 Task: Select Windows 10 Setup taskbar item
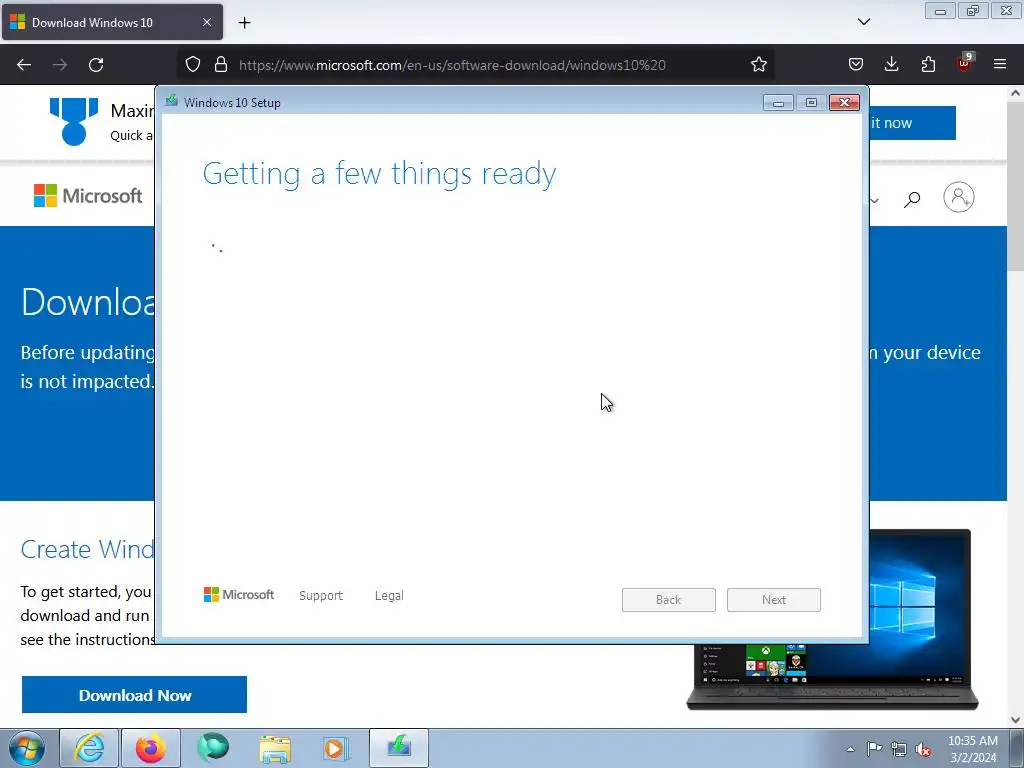pos(399,748)
